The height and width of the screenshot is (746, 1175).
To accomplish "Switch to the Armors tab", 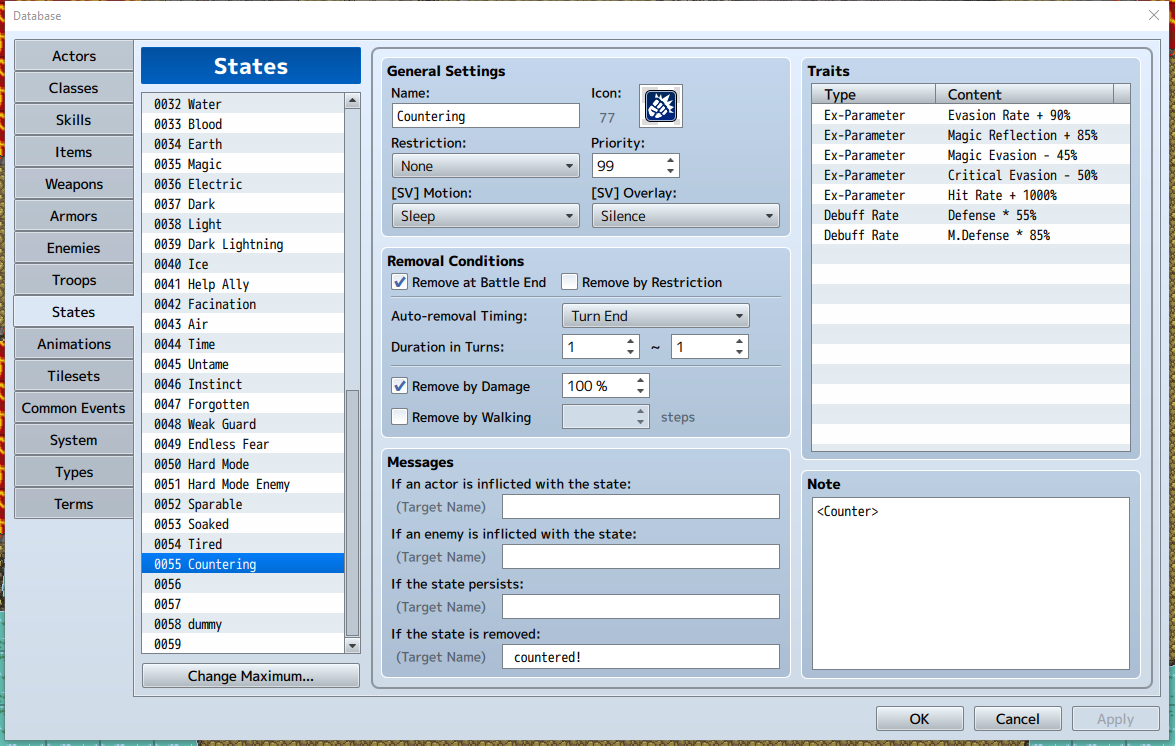I will (73, 216).
